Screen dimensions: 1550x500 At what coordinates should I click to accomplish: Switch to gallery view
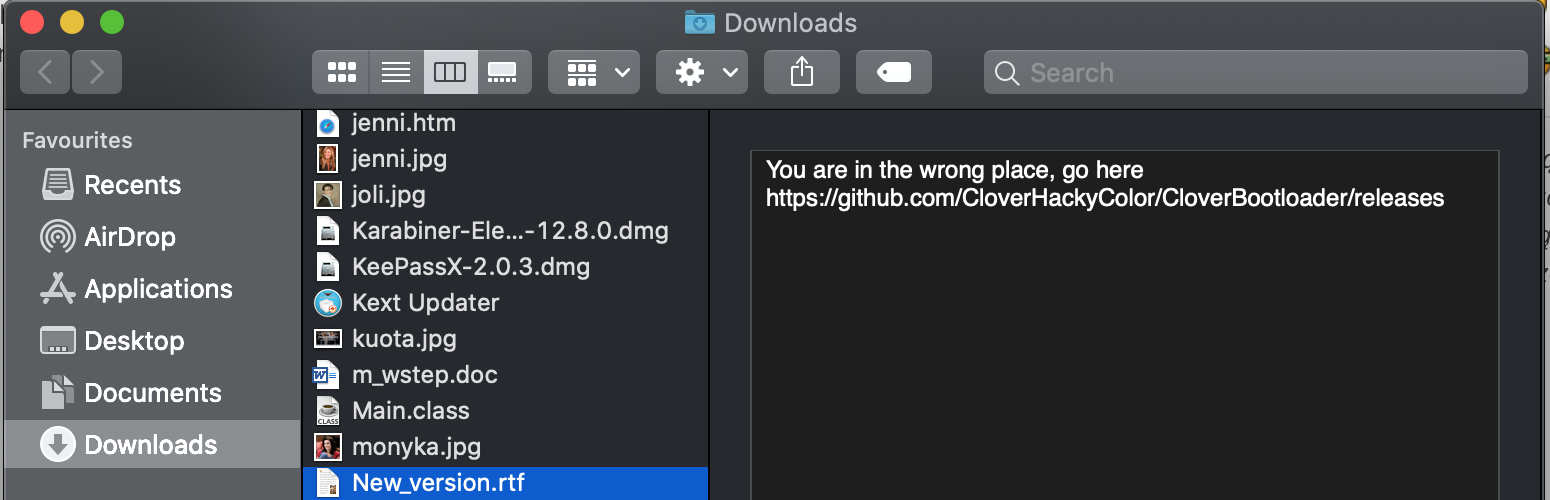(504, 72)
